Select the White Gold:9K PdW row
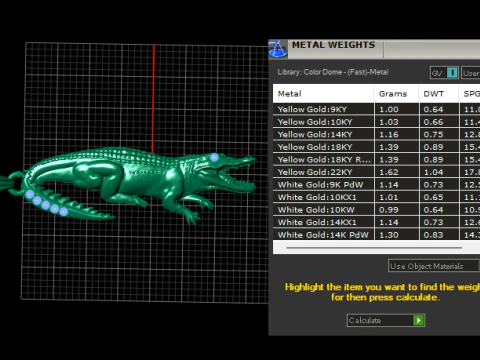 point(376,185)
